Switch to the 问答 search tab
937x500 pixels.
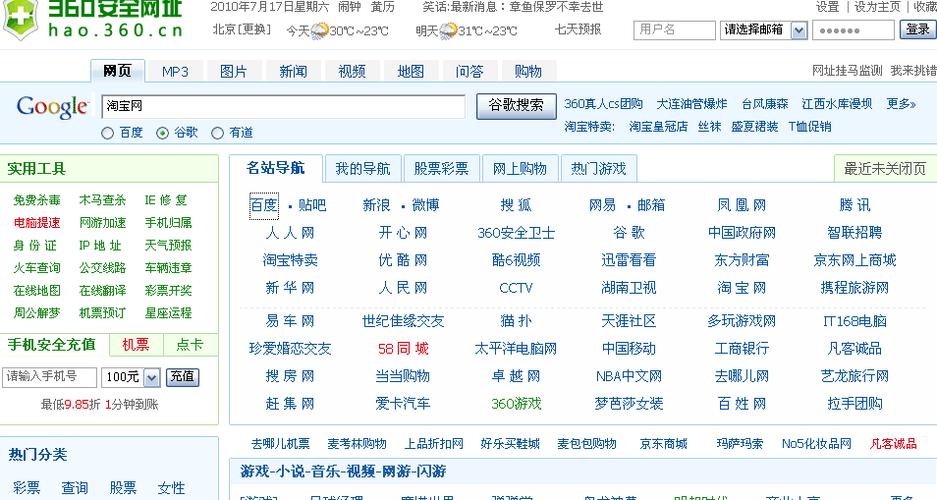coord(469,72)
